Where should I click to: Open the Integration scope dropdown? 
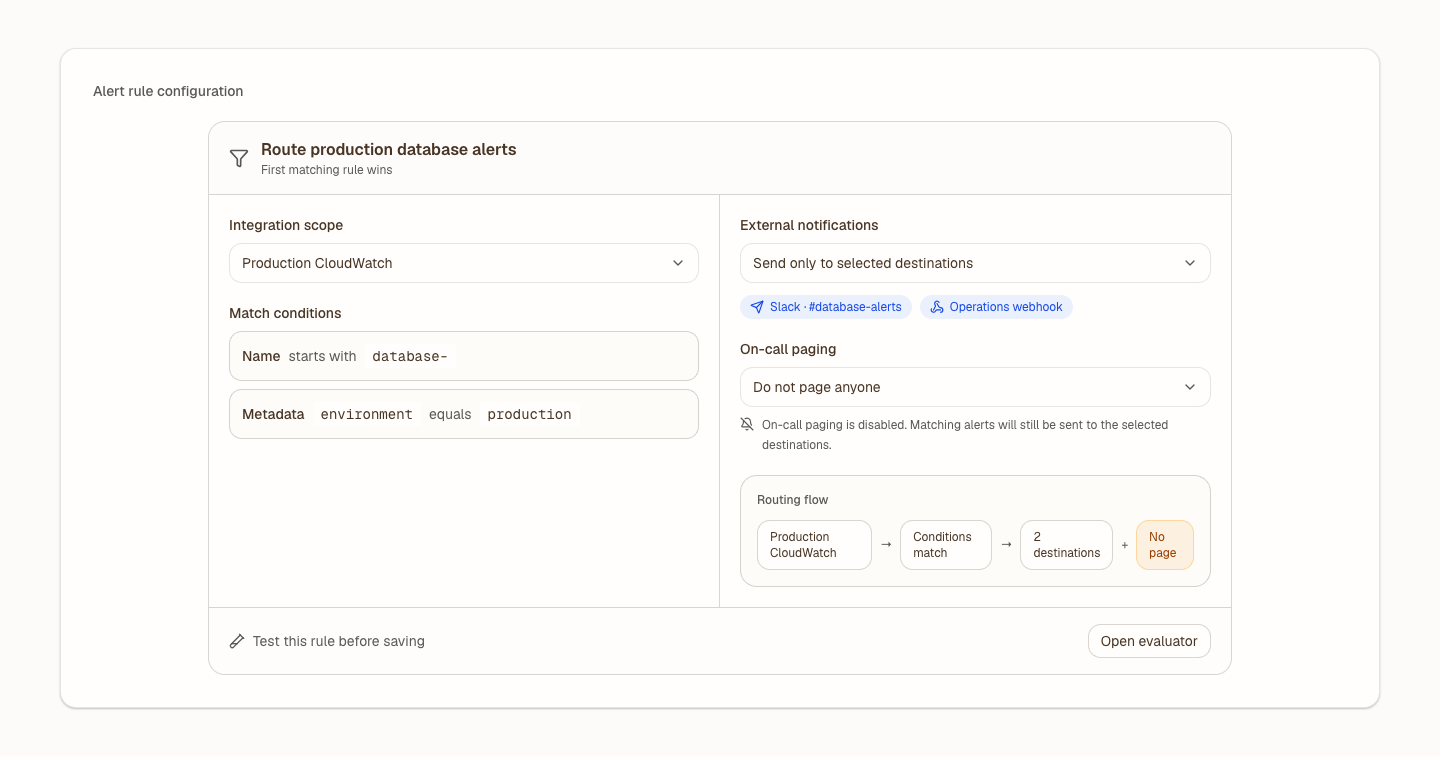[464, 263]
